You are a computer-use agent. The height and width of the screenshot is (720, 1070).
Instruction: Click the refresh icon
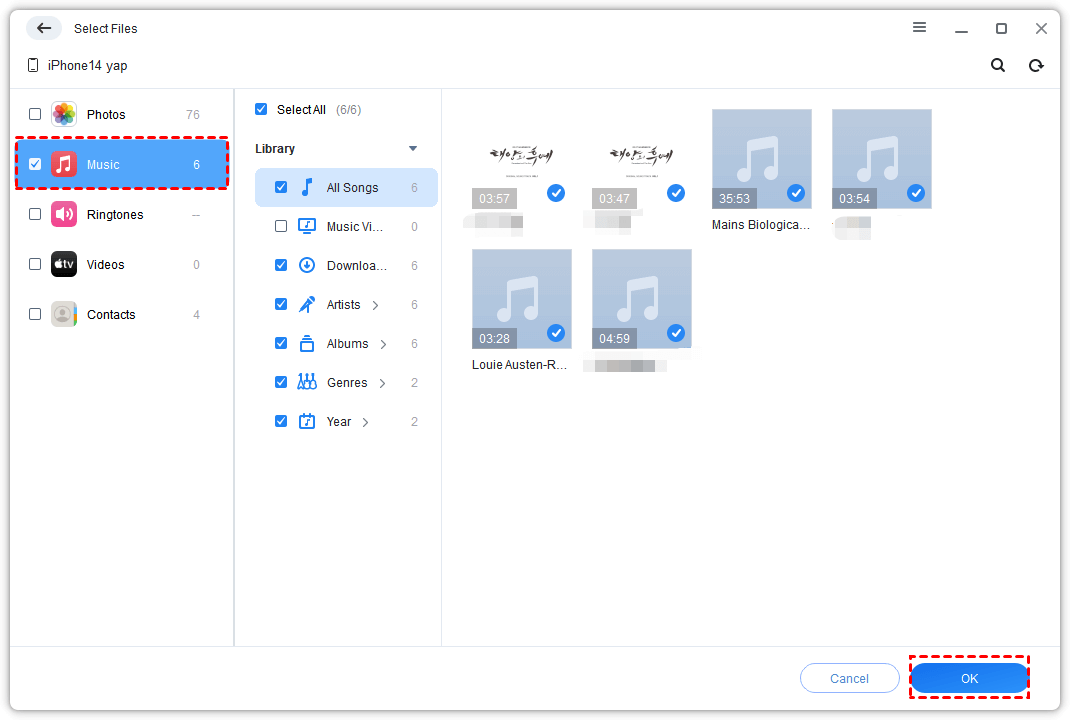click(1036, 66)
